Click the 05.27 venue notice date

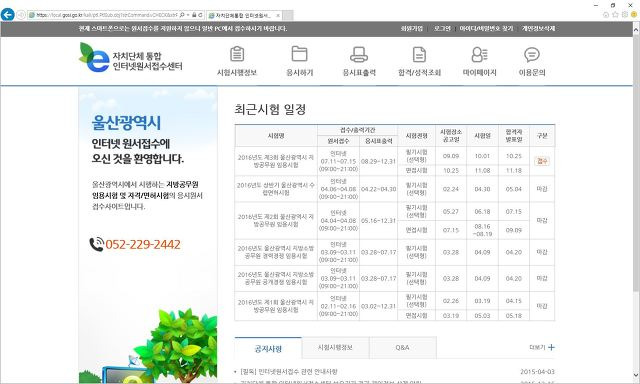[451, 211]
